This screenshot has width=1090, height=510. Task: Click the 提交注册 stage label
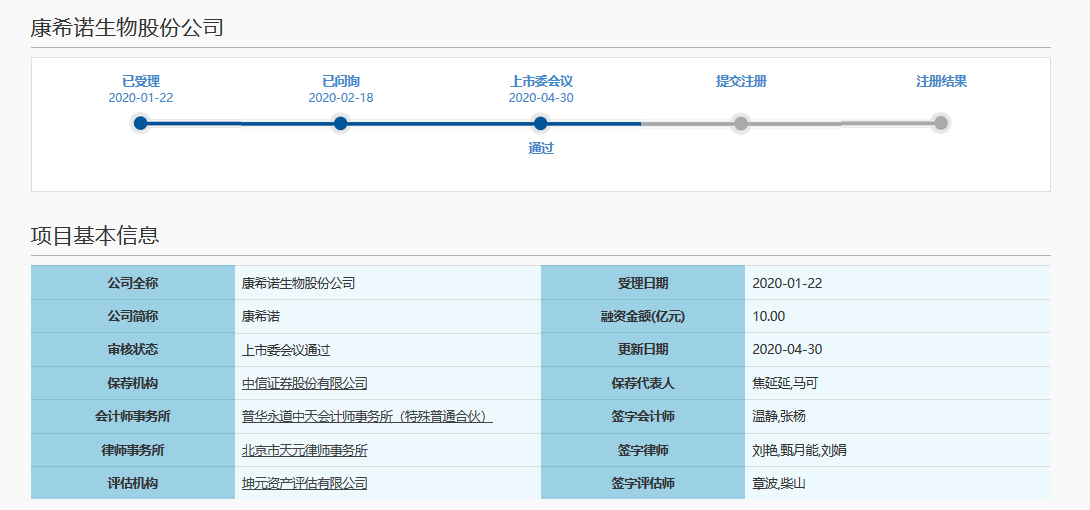pyautogui.click(x=741, y=81)
